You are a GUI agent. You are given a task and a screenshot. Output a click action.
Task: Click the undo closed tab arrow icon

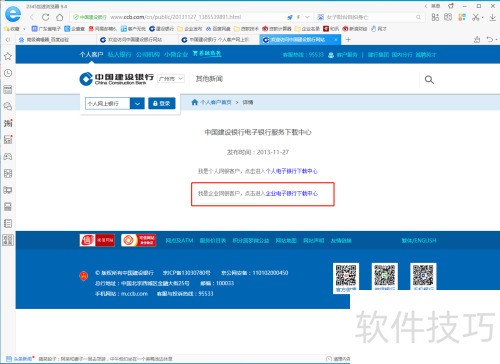(490, 39)
